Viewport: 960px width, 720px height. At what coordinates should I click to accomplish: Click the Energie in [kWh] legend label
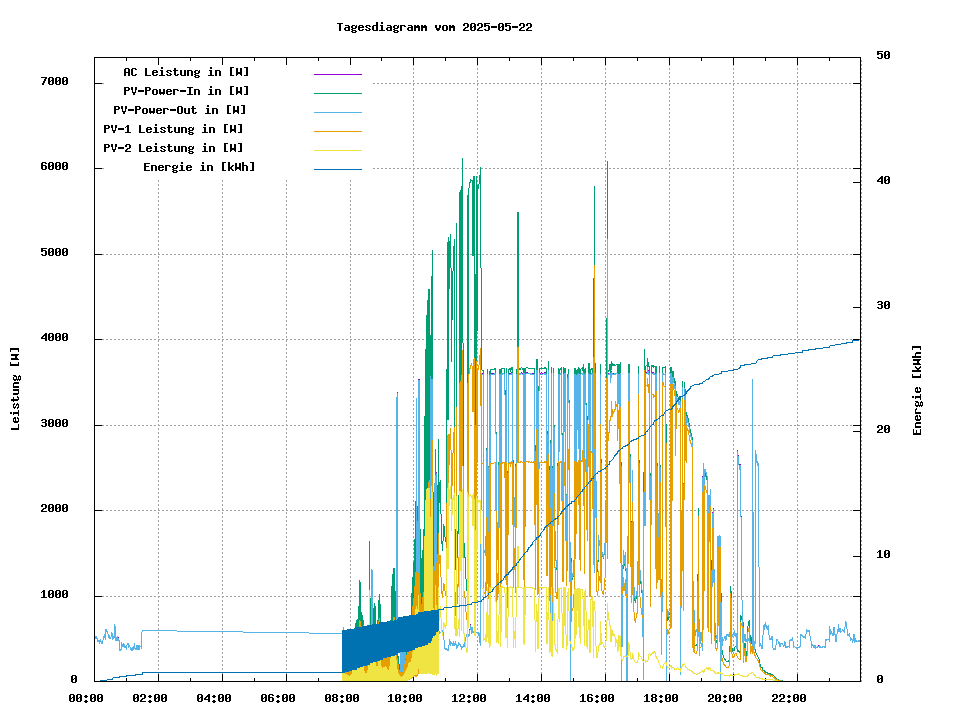[x=199, y=167]
